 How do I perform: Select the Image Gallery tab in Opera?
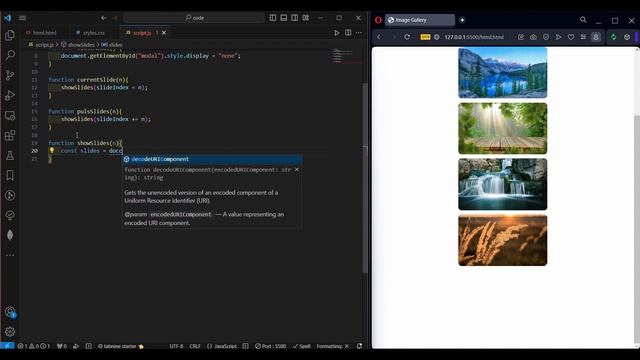(x=420, y=20)
